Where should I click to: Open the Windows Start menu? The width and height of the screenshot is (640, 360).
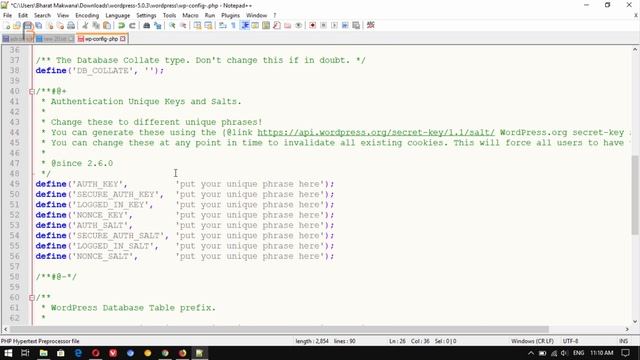coord(8,353)
